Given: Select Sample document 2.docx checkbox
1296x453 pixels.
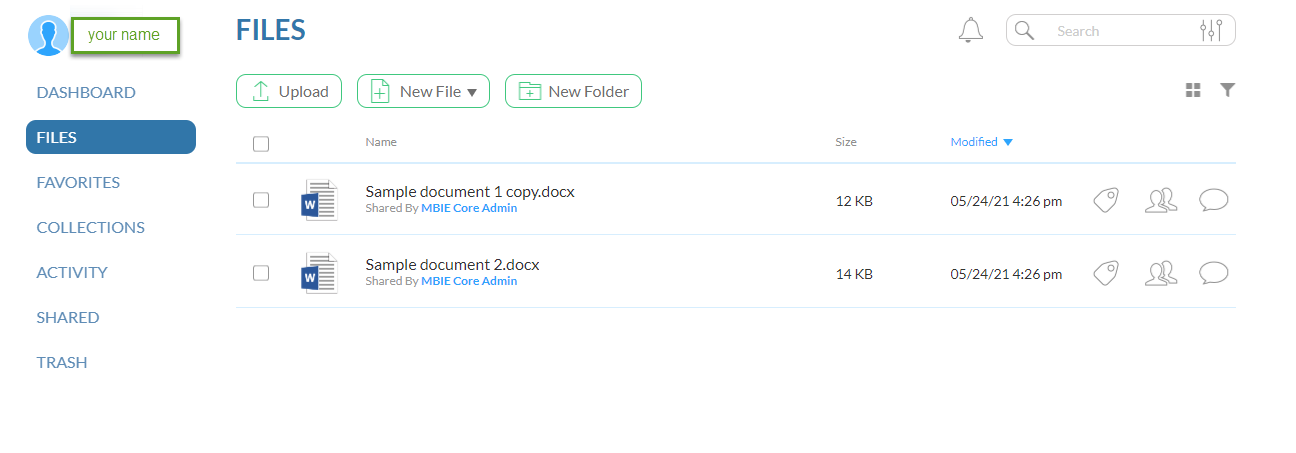Looking at the screenshot, I should [261, 273].
